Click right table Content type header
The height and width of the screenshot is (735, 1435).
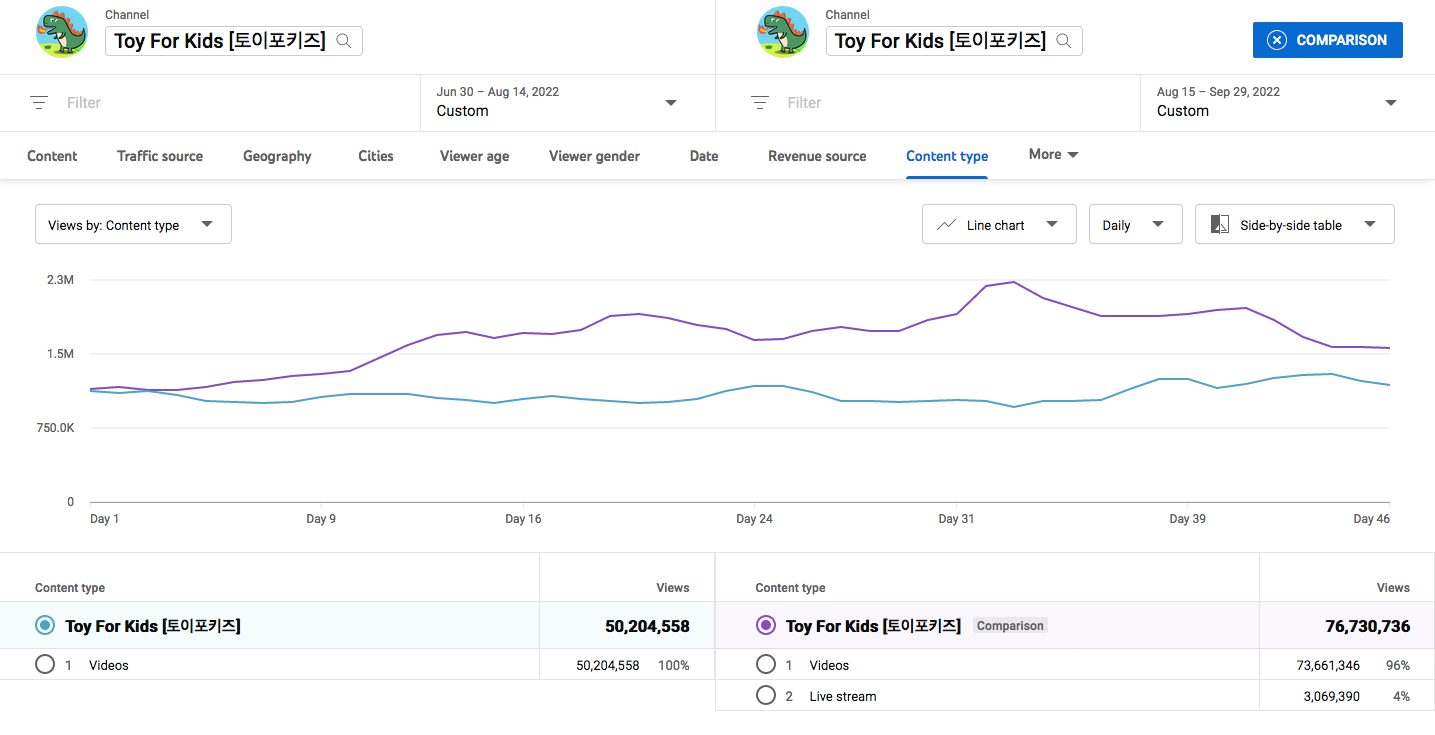790,588
